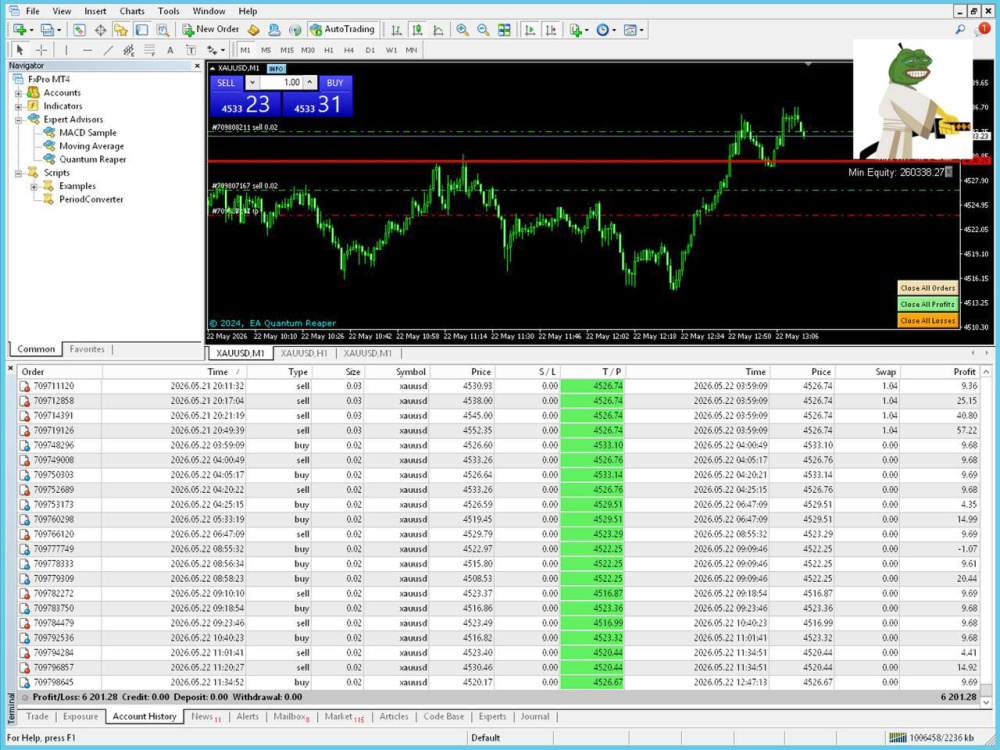Switch timeframe to M5
The height and width of the screenshot is (750, 1000).
pyautogui.click(x=266, y=50)
